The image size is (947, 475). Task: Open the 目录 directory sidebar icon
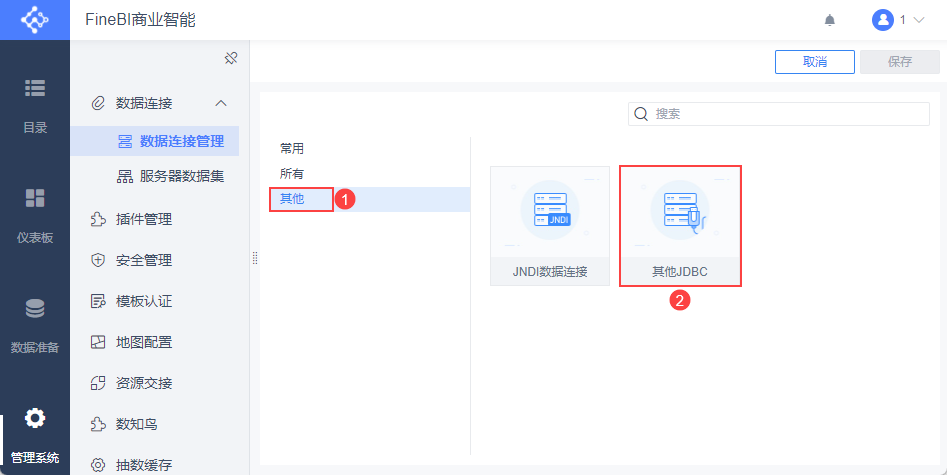click(x=34, y=88)
